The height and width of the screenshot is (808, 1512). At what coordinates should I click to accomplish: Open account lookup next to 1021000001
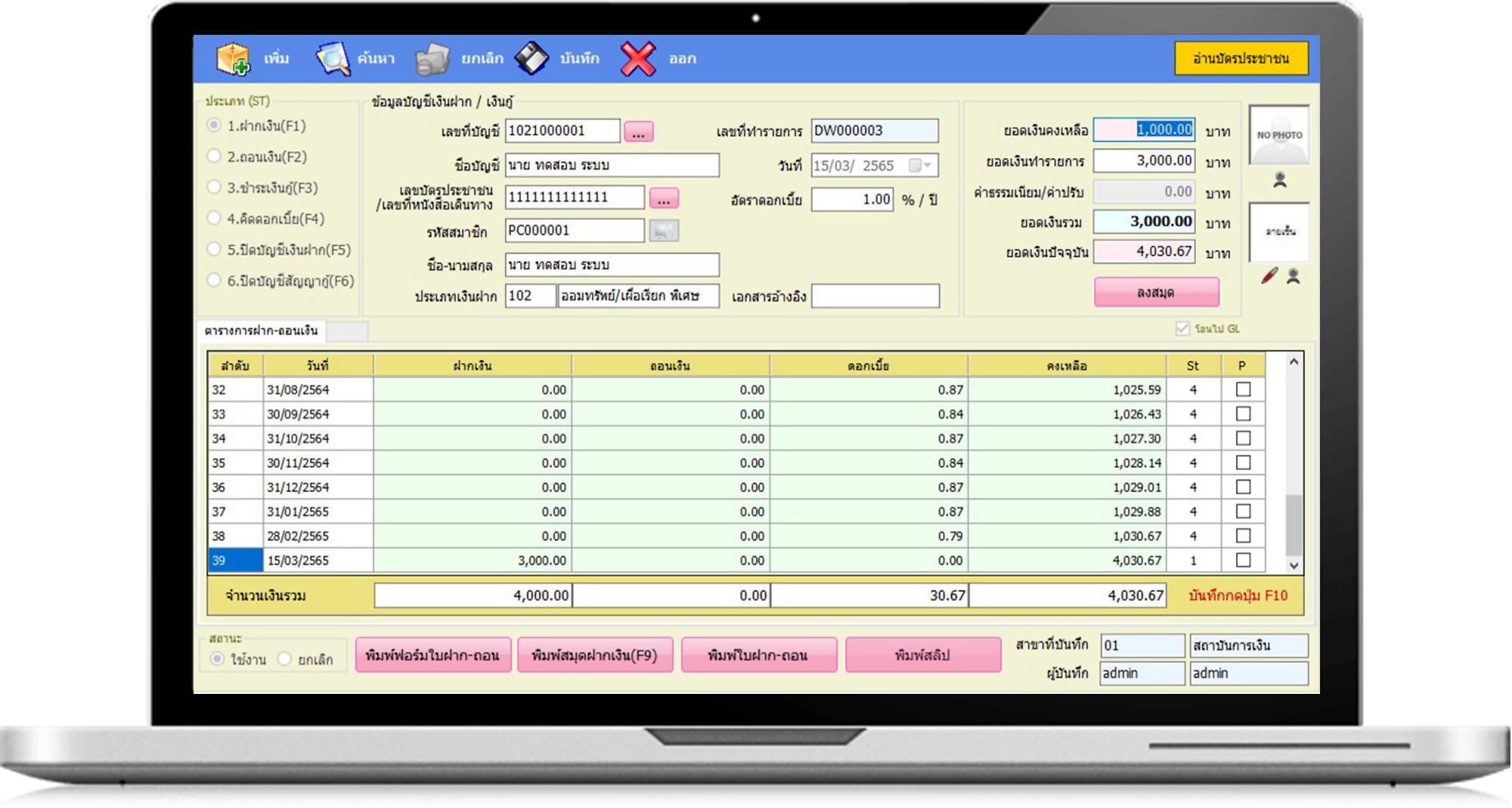[x=639, y=132]
